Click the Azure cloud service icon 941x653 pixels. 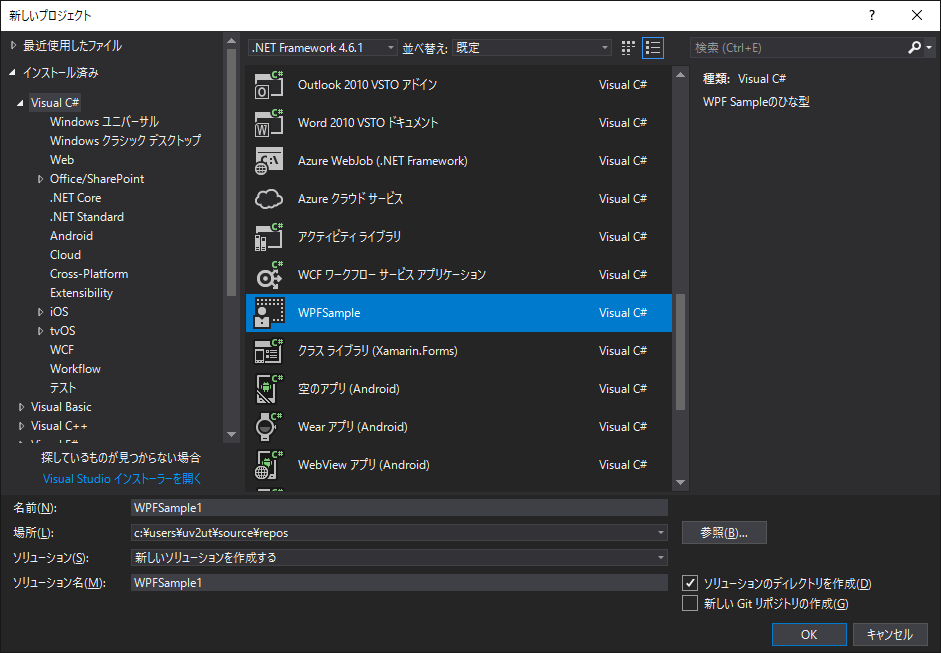click(268, 199)
